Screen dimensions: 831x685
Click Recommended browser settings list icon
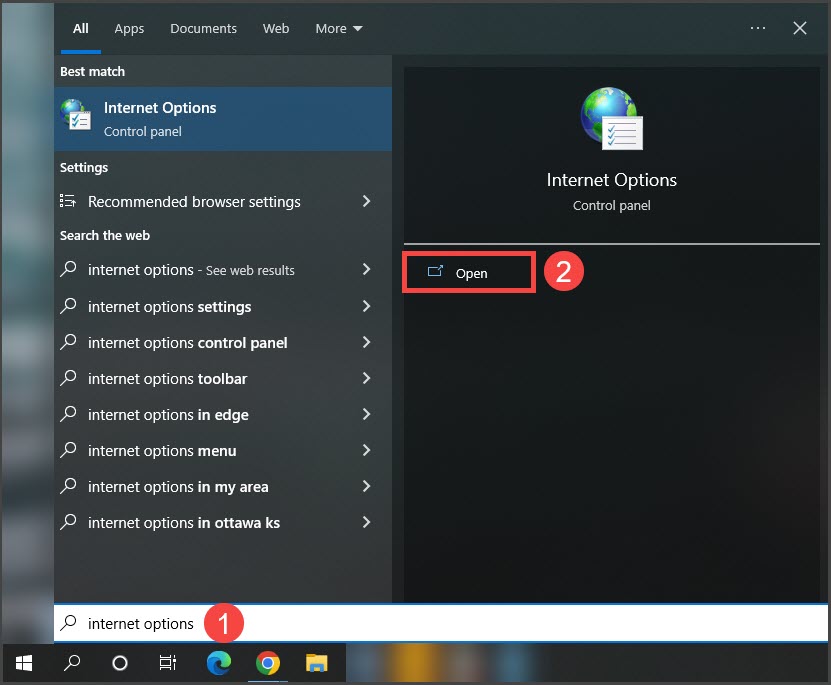67,201
